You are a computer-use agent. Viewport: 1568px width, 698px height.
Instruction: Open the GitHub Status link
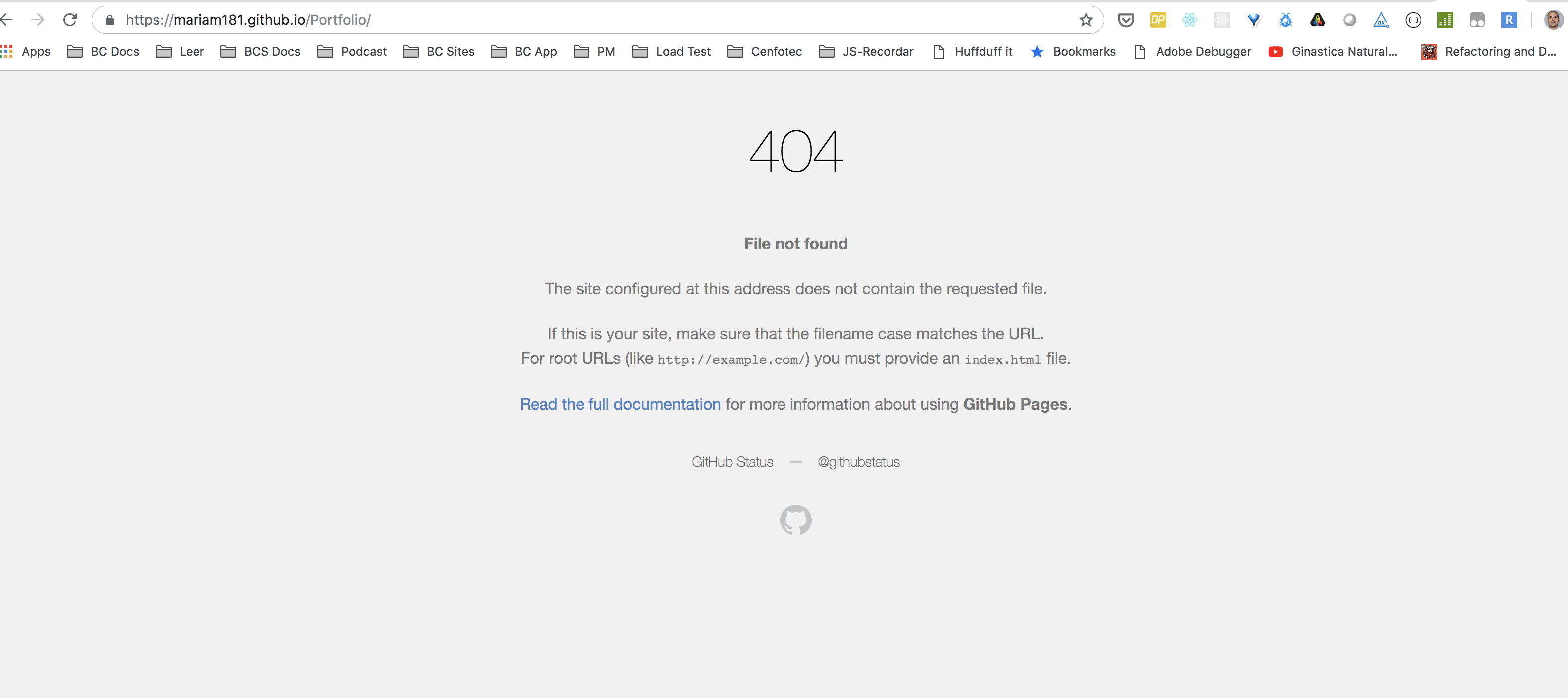pos(732,462)
